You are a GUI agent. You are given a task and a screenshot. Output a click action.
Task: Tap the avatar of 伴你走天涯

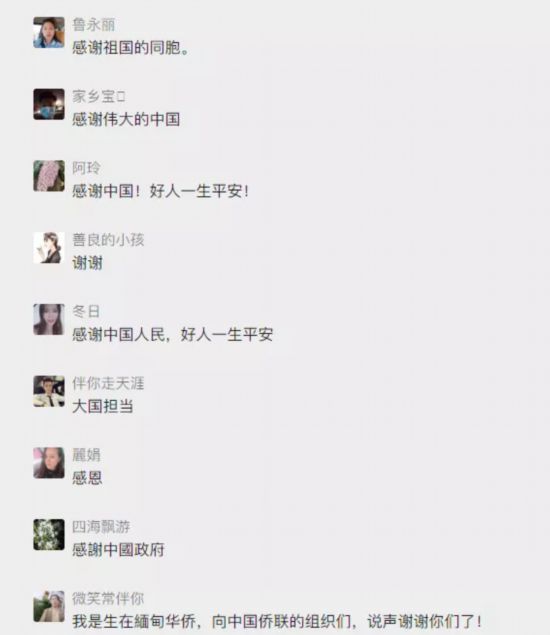(x=49, y=391)
